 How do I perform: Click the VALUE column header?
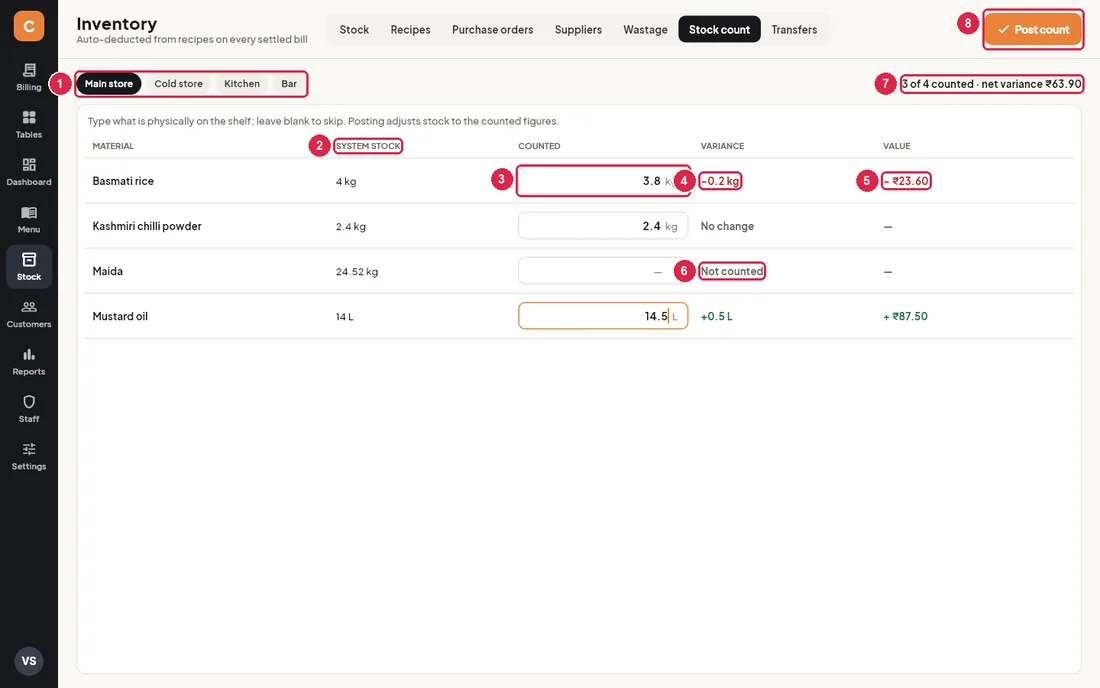pyautogui.click(x=897, y=146)
